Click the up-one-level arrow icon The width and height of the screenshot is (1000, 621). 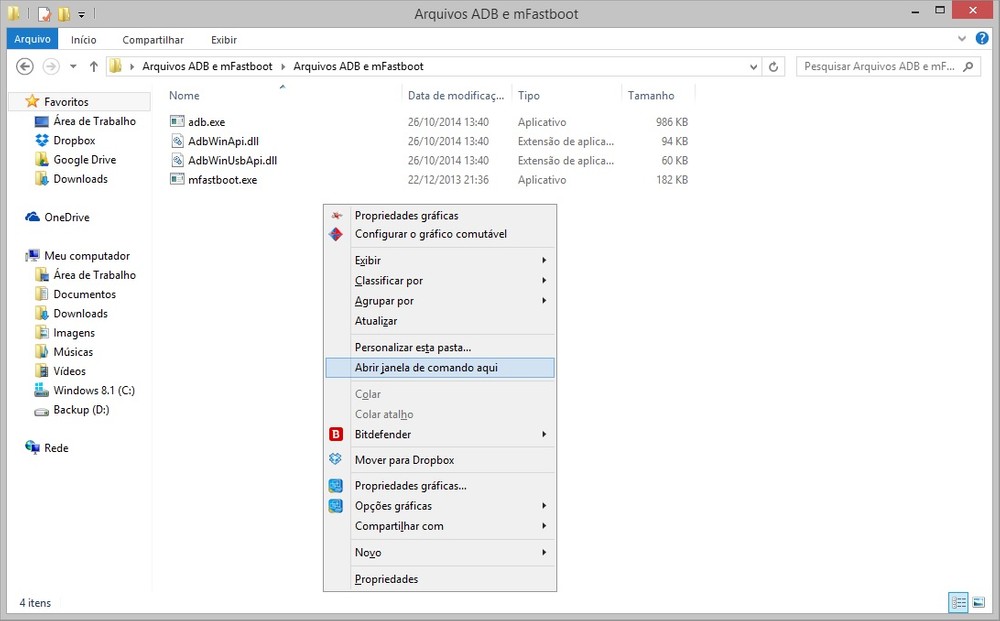click(94, 67)
